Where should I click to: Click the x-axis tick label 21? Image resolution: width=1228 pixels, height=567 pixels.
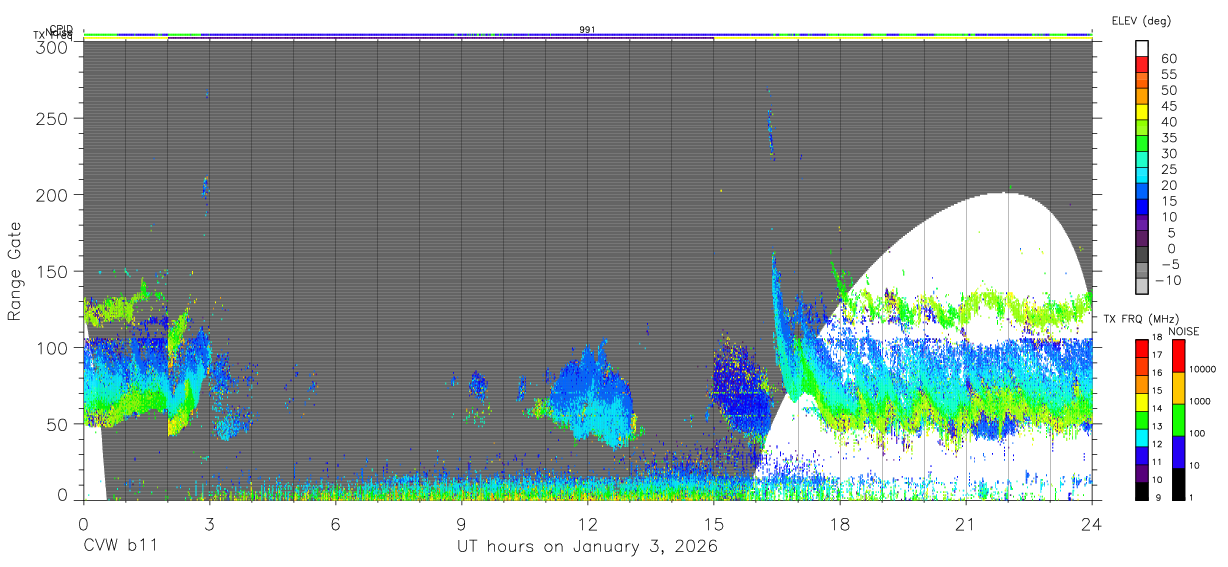[965, 524]
